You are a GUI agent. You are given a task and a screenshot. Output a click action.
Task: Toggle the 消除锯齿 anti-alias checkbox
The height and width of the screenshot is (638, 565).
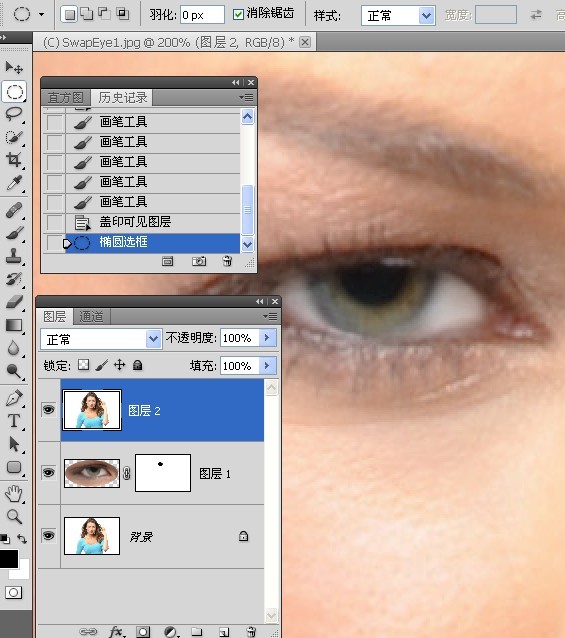coord(238,15)
